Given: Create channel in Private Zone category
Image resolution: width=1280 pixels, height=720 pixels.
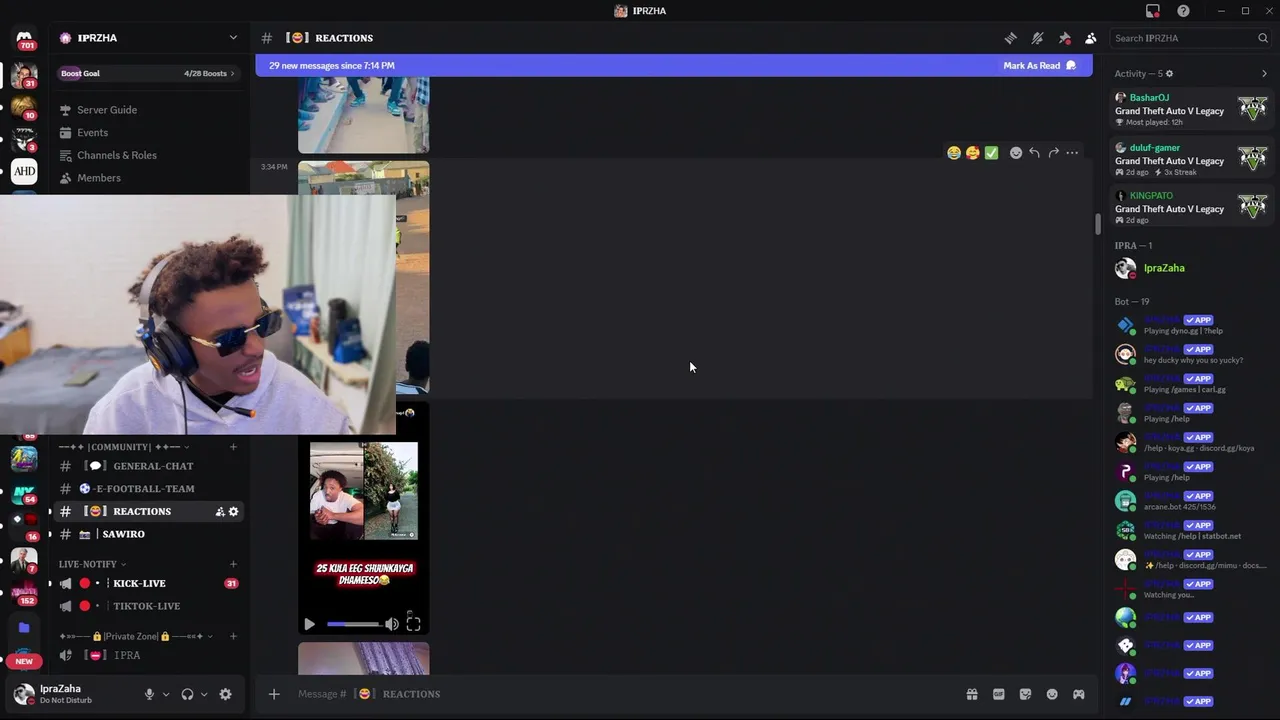Looking at the screenshot, I should pyautogui.click(x=233, y=636).
